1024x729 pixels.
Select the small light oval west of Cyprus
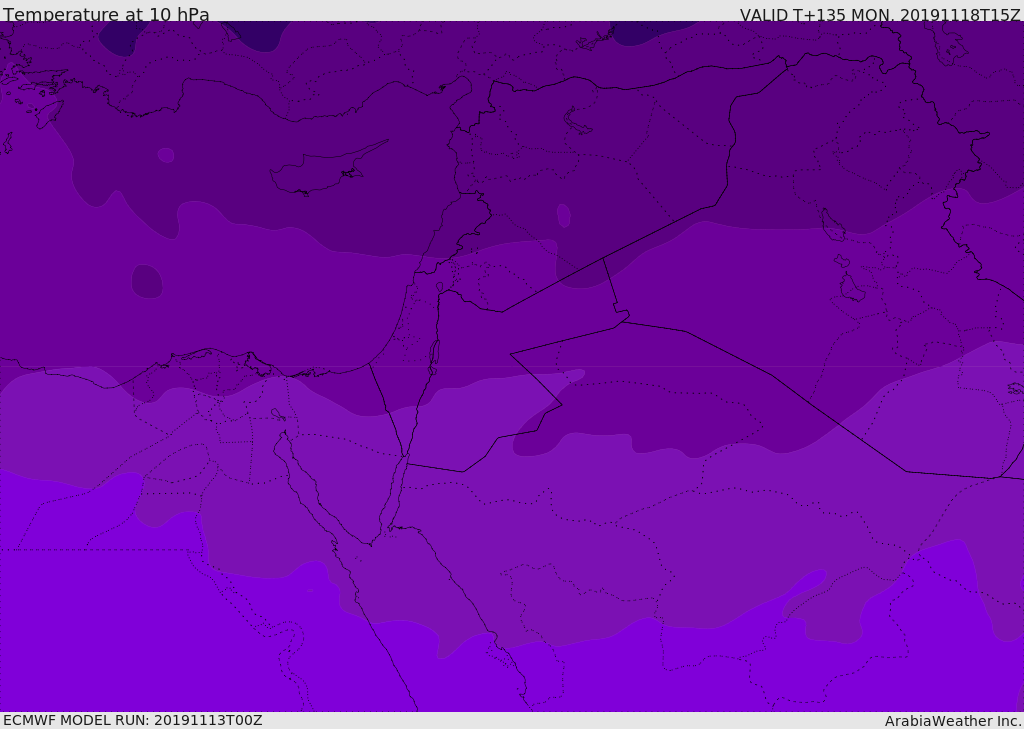[166, 155]
